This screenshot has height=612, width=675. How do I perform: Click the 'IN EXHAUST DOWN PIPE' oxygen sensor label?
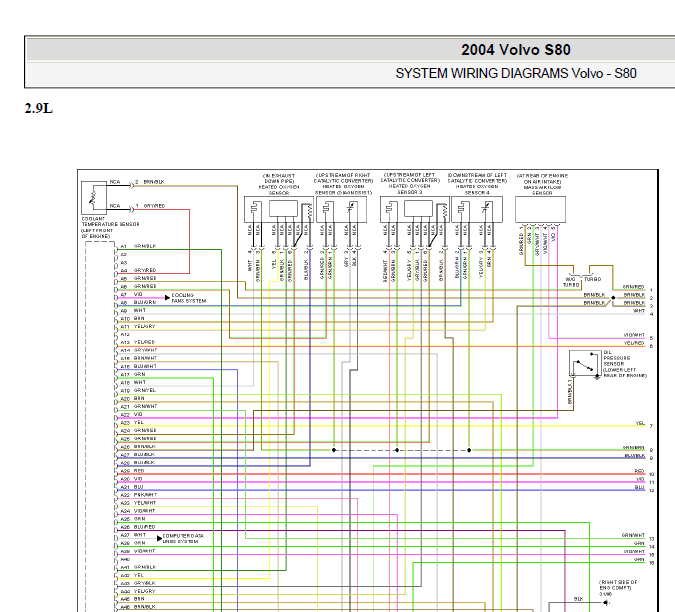click(279, 184)
